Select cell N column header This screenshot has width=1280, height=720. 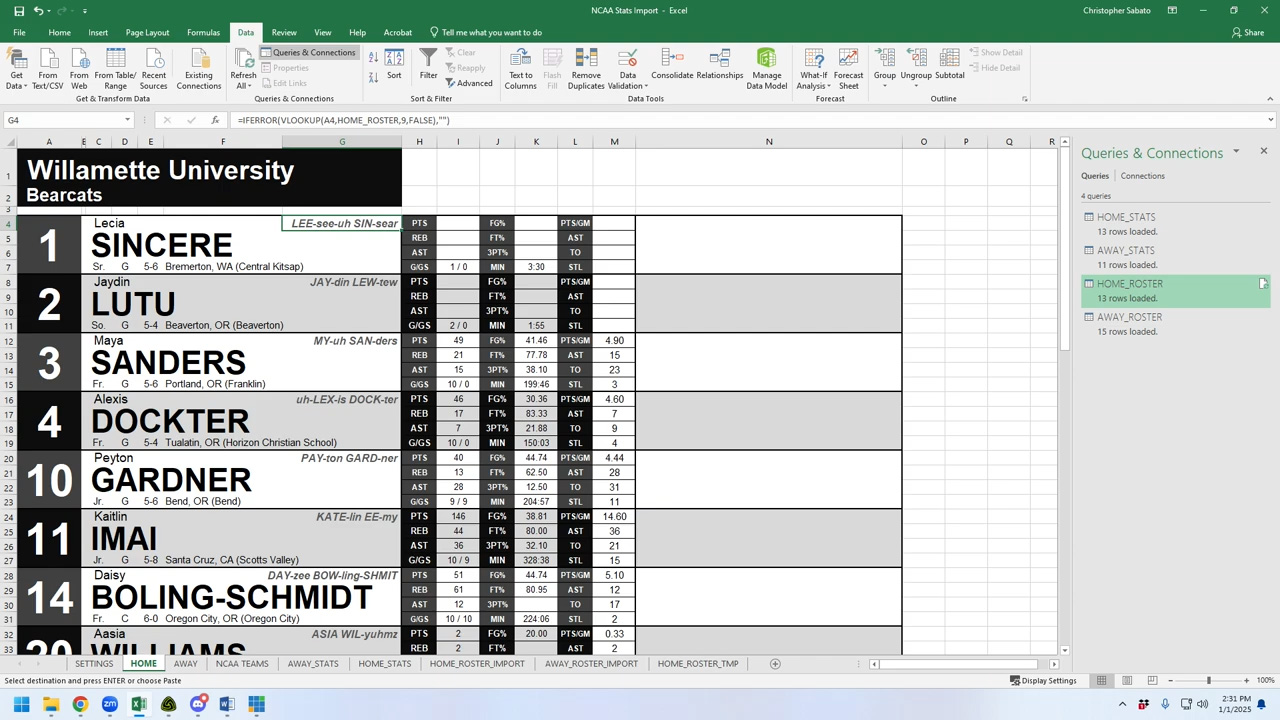click(769, 141)
